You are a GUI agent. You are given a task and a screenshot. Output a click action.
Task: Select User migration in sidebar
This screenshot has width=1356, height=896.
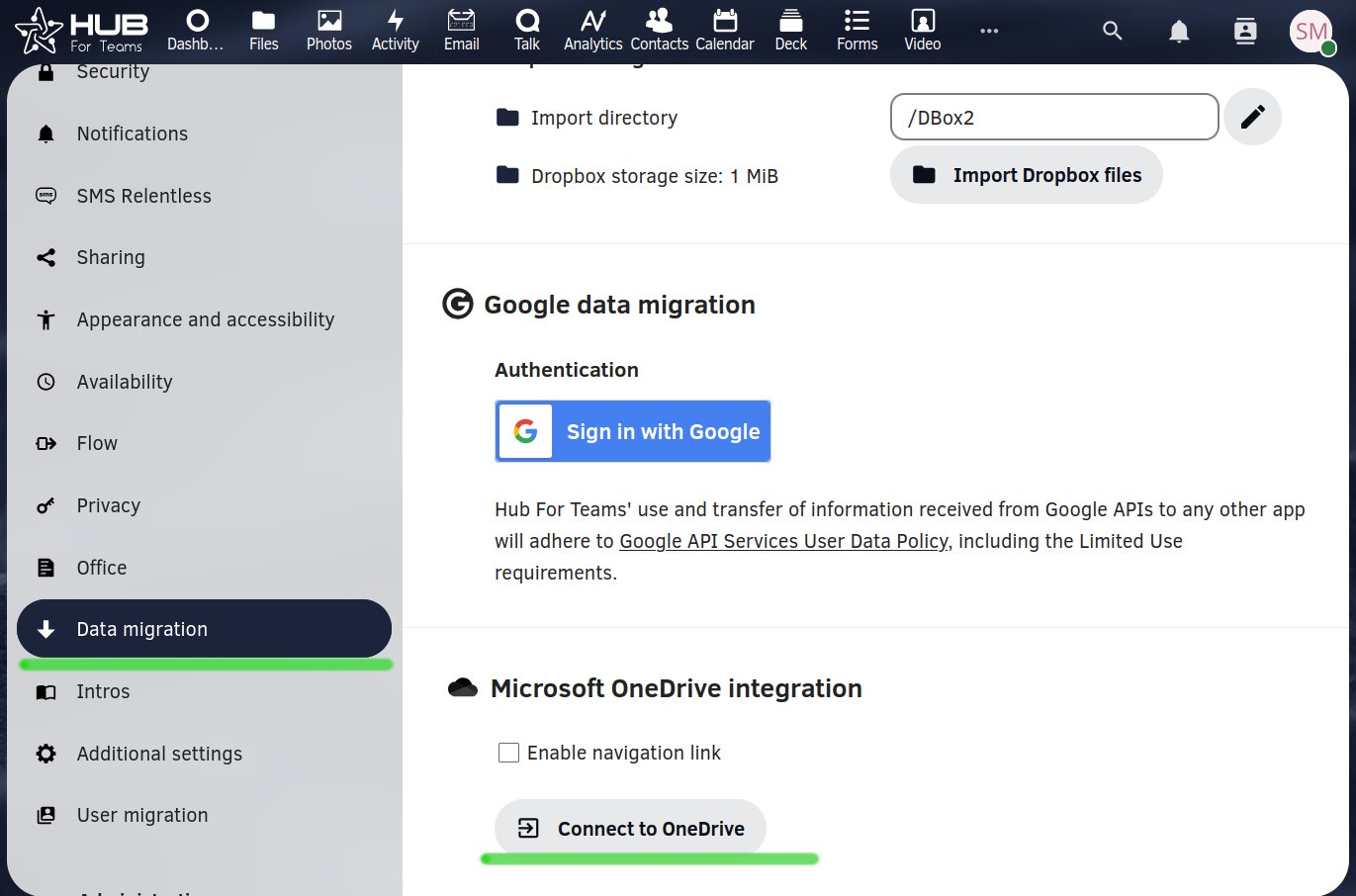[x=142, y=815]
